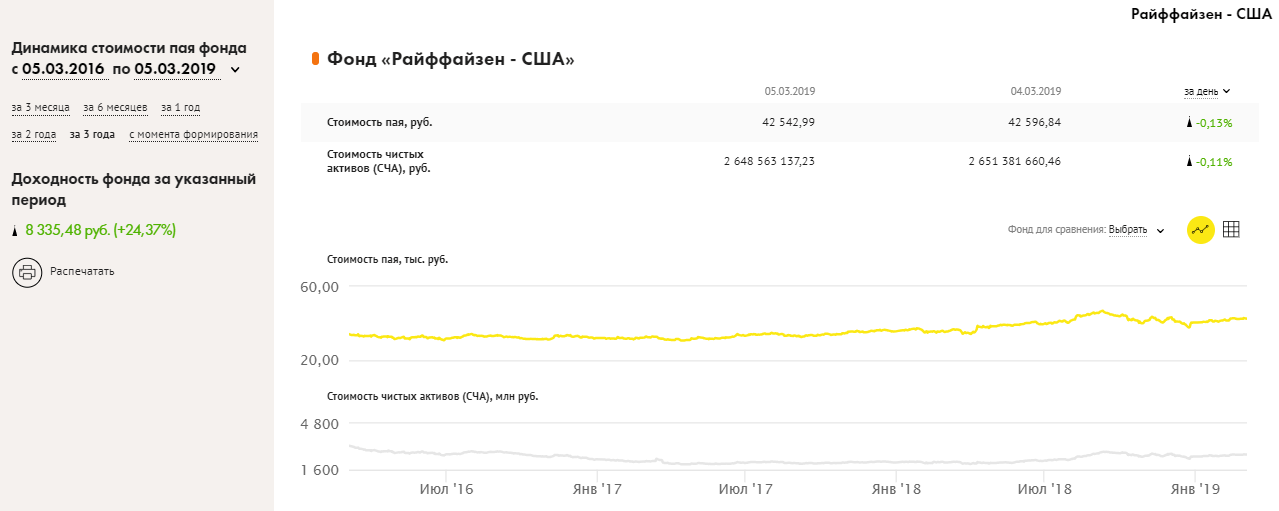This screenshot has width=1279, height=511.
Task: Select the «за 3 года» period
Action: pos(92,134)
